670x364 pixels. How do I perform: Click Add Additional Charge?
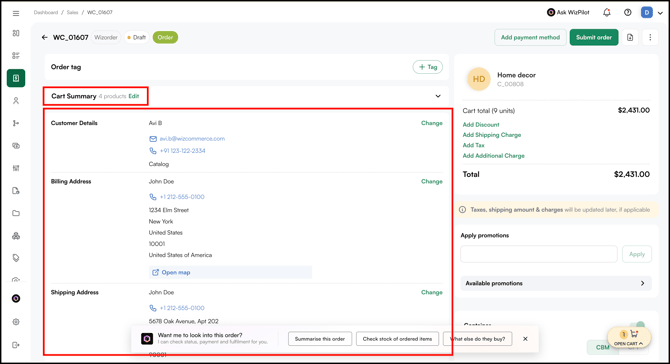point(494,156)
